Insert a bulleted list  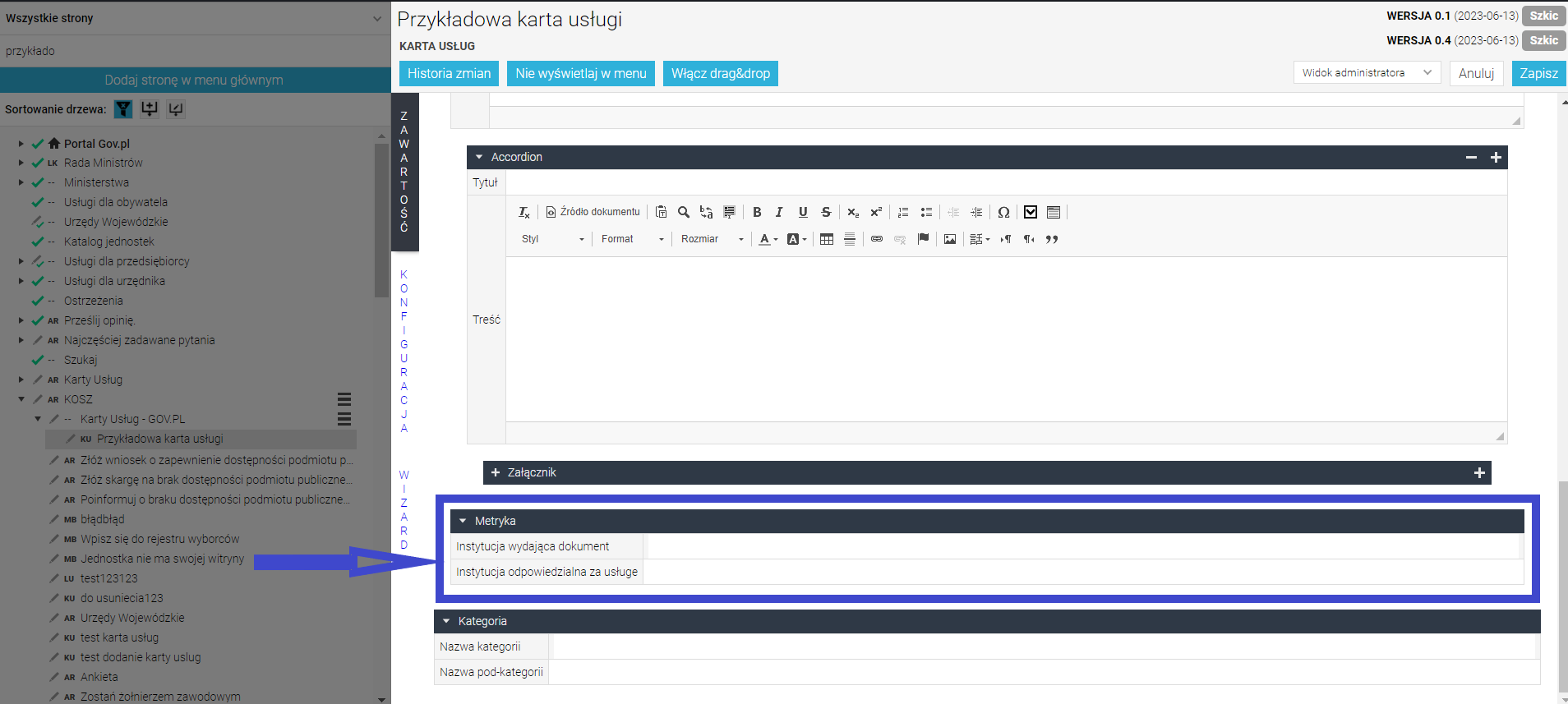coord(926,212)
